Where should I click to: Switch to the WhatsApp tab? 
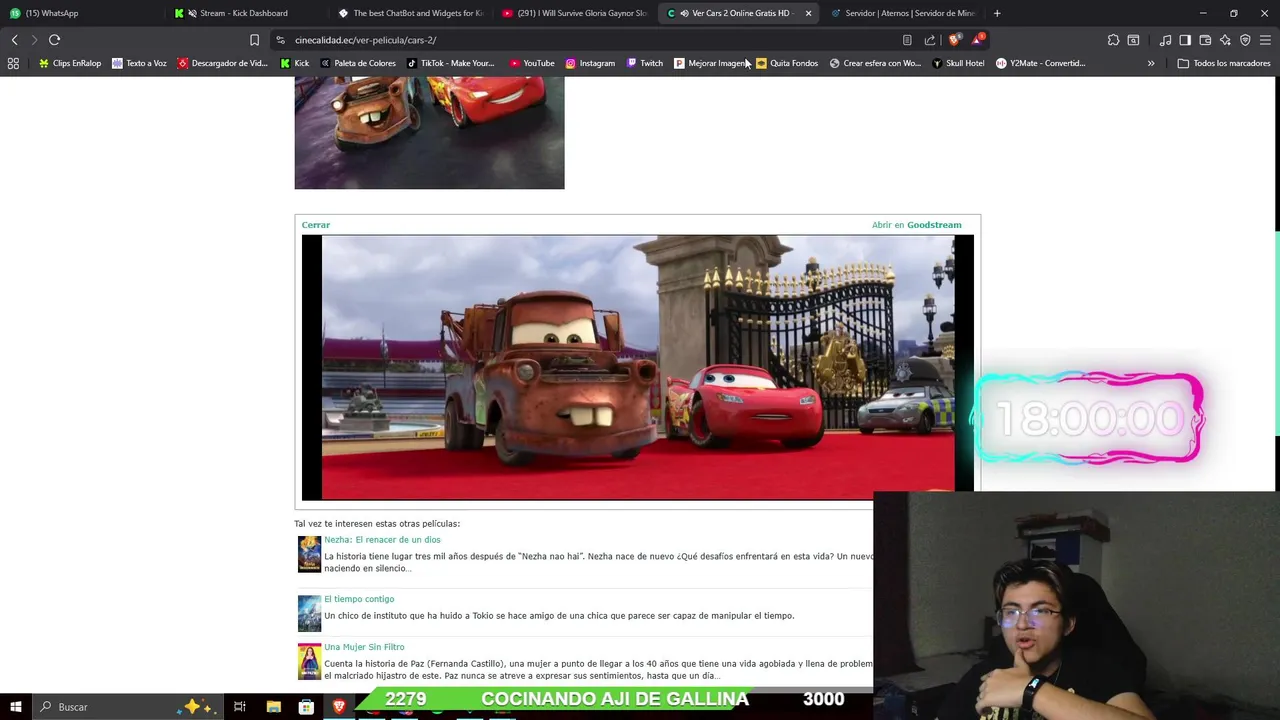(x=80, y=13)
